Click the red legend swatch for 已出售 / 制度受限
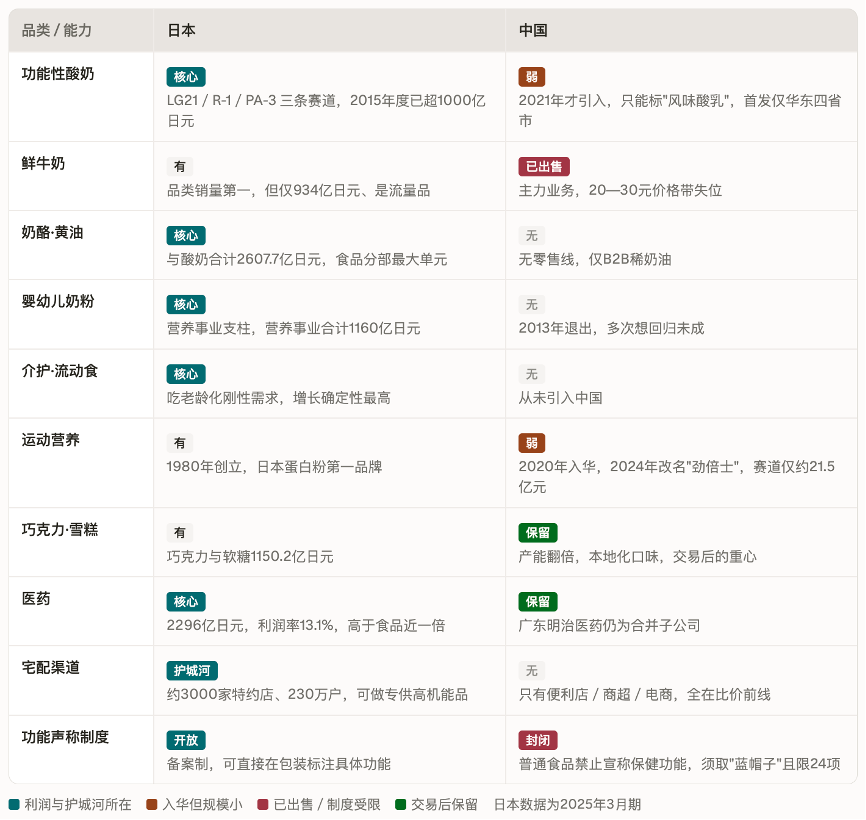 (263, 805)
